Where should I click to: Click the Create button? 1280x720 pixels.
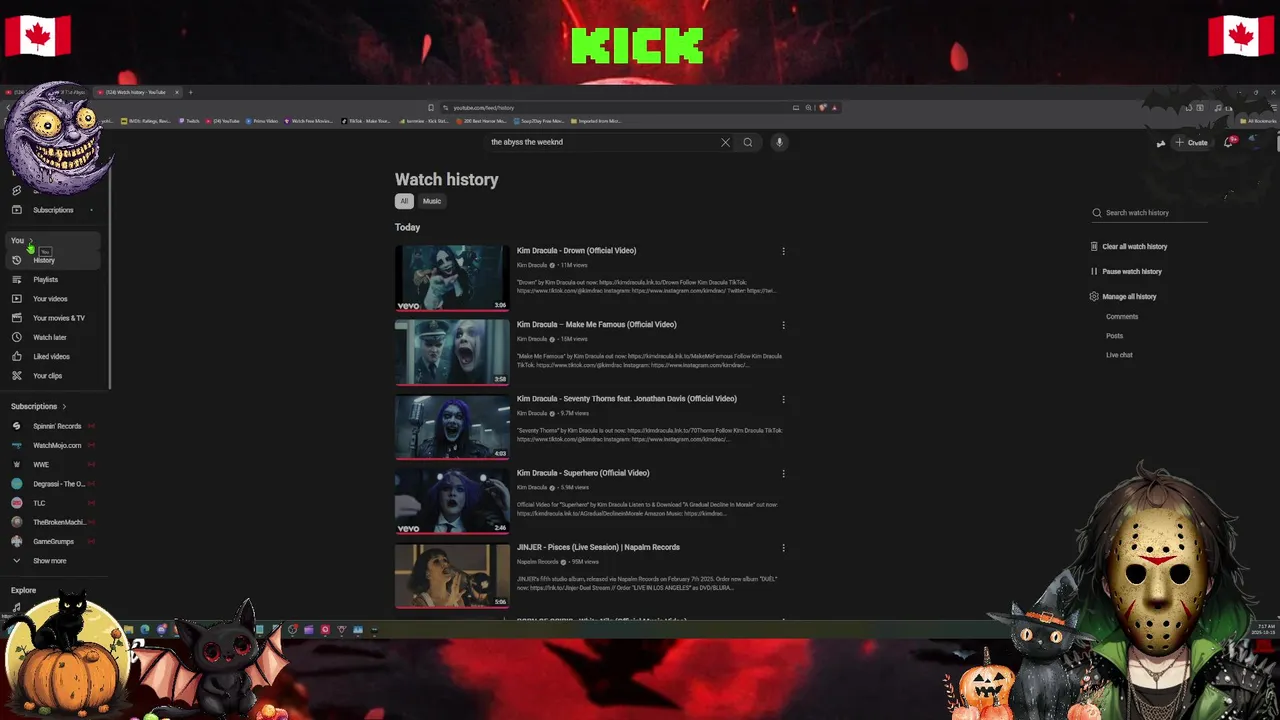click(x=1191, y=142)
